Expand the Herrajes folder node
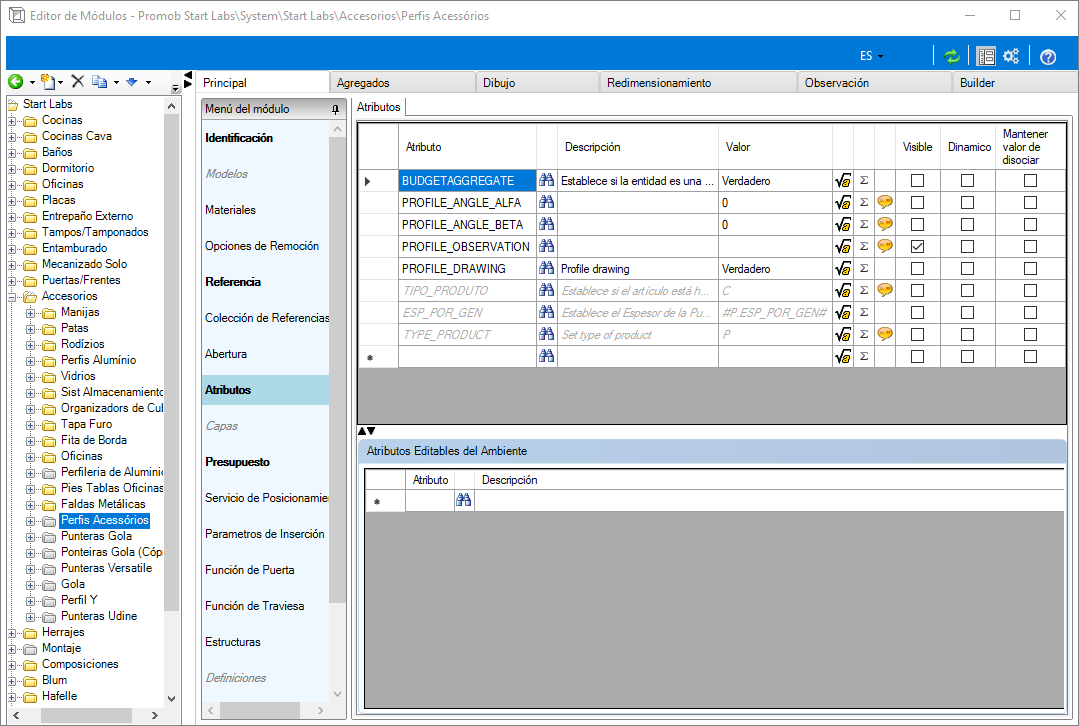Screen dimensions: 1079x726 pos(12,633)
